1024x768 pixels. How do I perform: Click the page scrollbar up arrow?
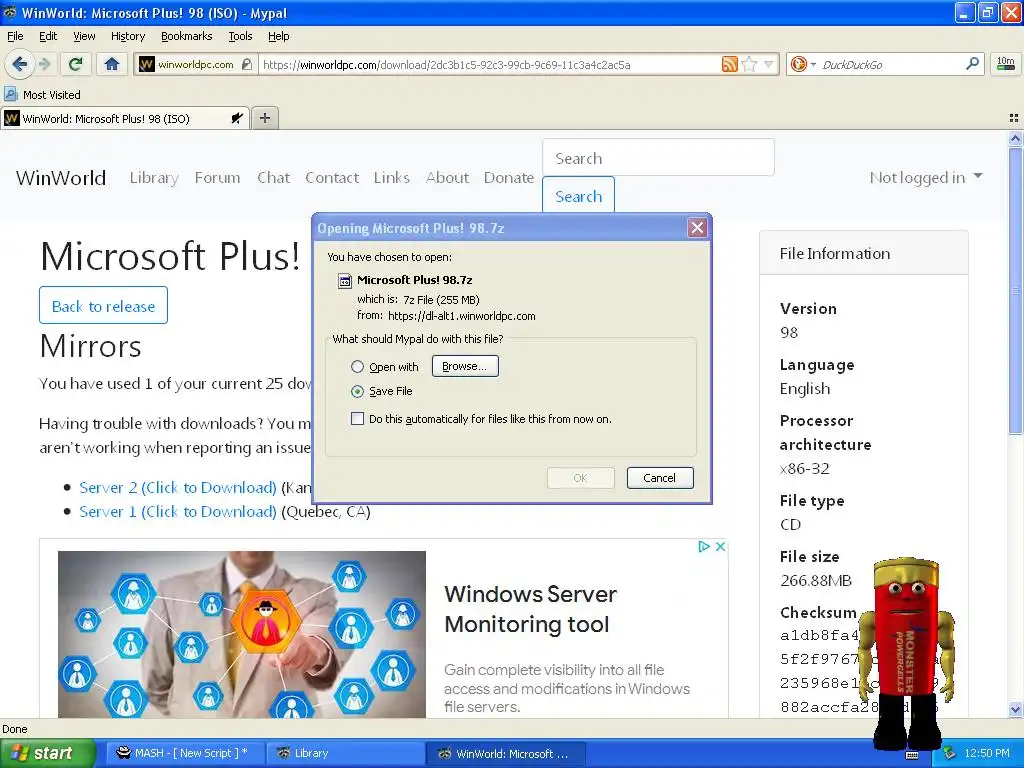(x=1015, y=138)
